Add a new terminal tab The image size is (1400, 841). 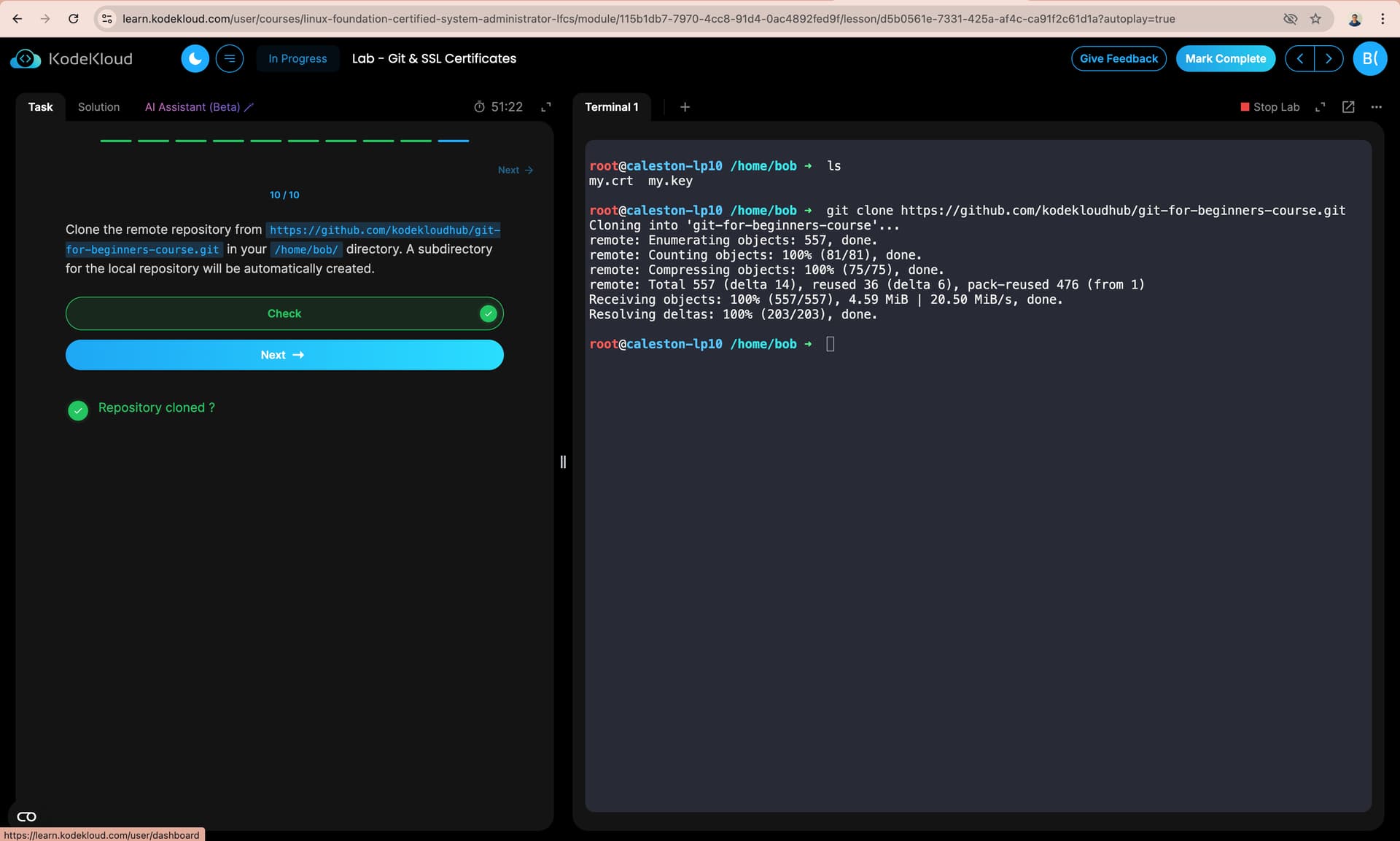[x=685, y=107]
